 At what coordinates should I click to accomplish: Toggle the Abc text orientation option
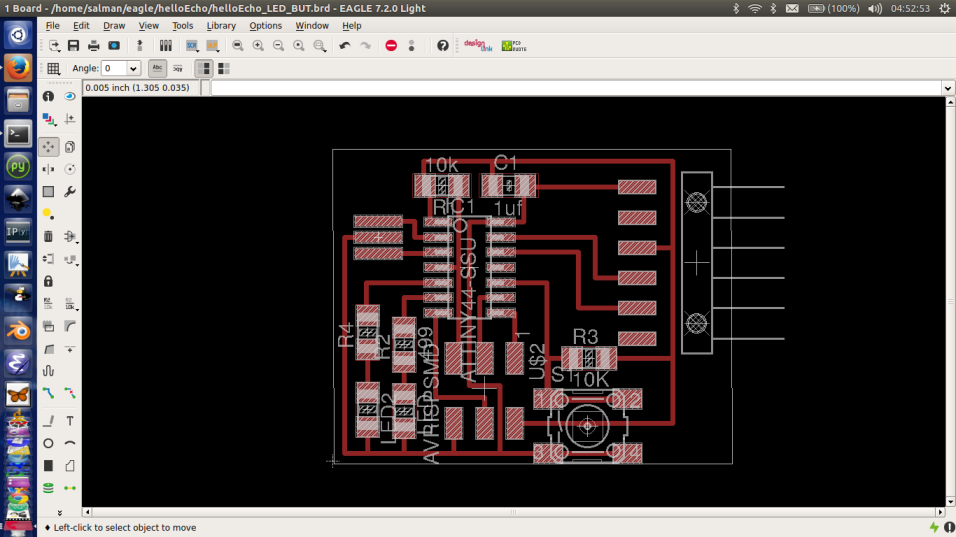157,68
